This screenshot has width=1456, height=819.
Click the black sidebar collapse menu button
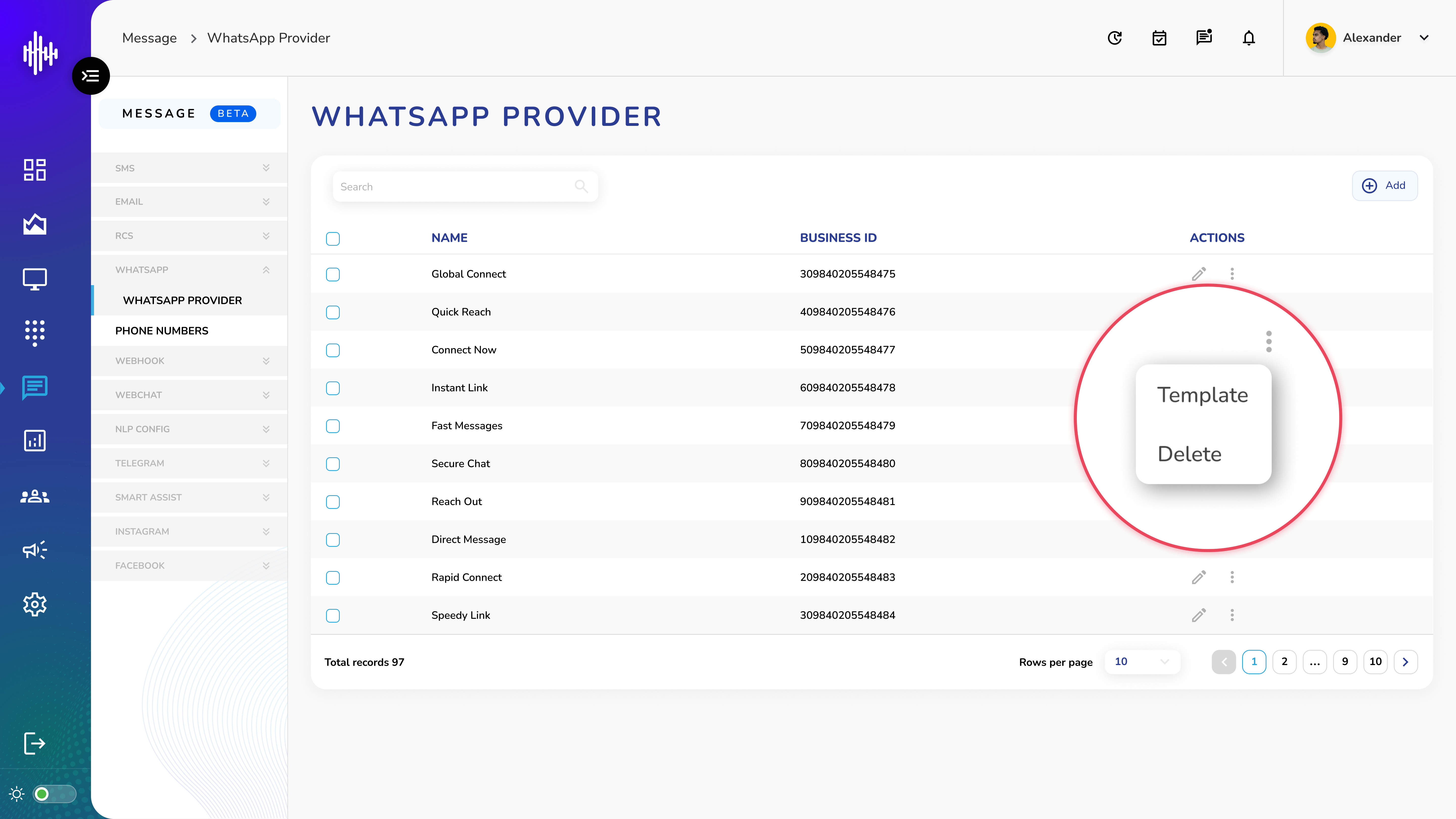click(90, 76)
